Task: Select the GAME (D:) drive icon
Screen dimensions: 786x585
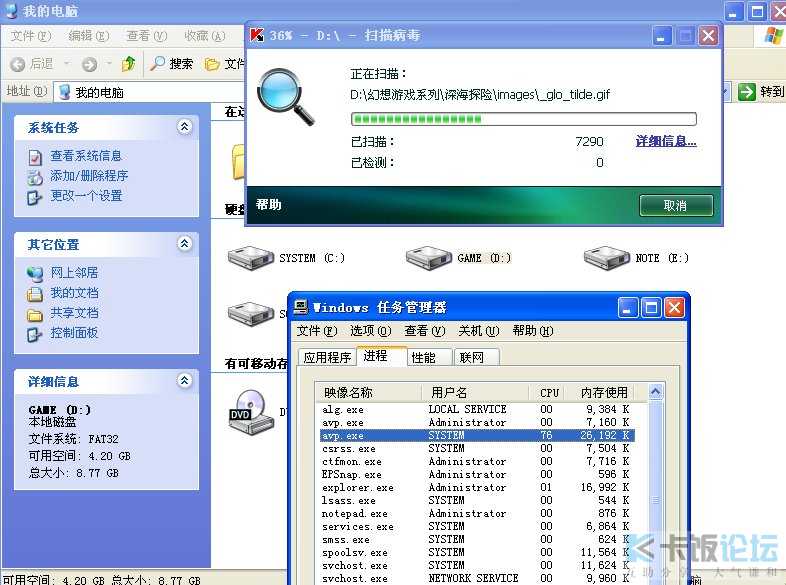Action: [429, 258]
